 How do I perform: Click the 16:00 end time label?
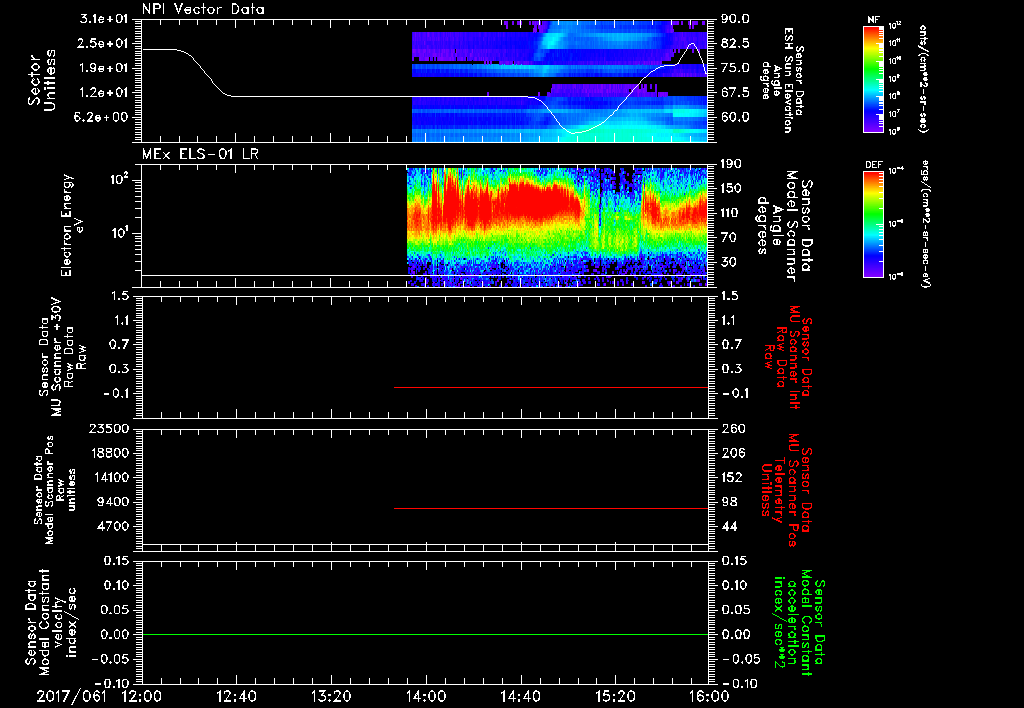click(x=709, y=696)
